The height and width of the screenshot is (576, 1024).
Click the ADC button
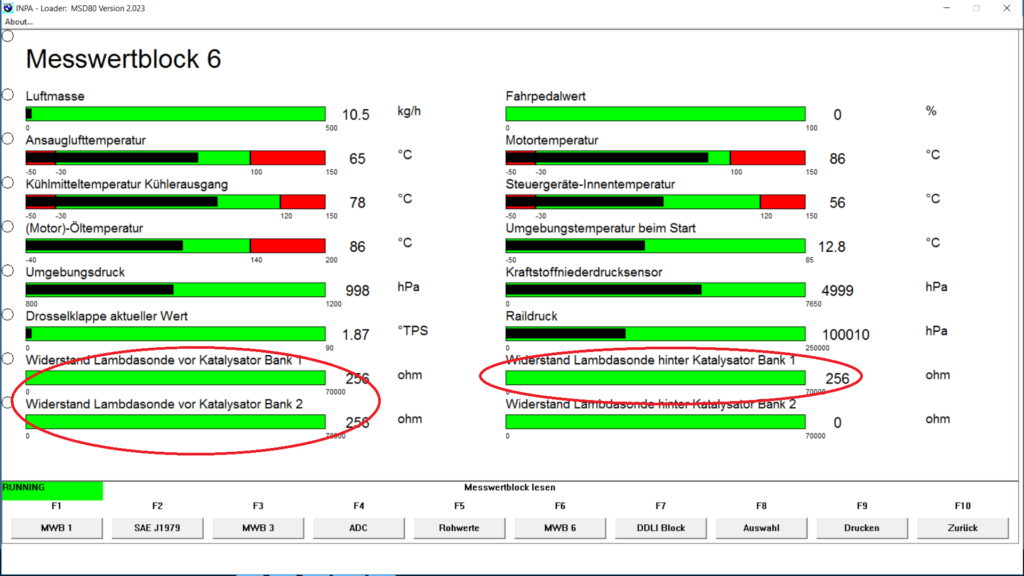pos(359,528)
